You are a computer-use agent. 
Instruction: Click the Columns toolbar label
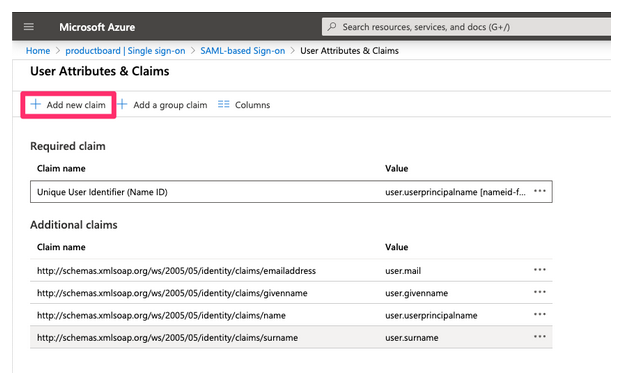pyautogui.click(x=252, y=105)
